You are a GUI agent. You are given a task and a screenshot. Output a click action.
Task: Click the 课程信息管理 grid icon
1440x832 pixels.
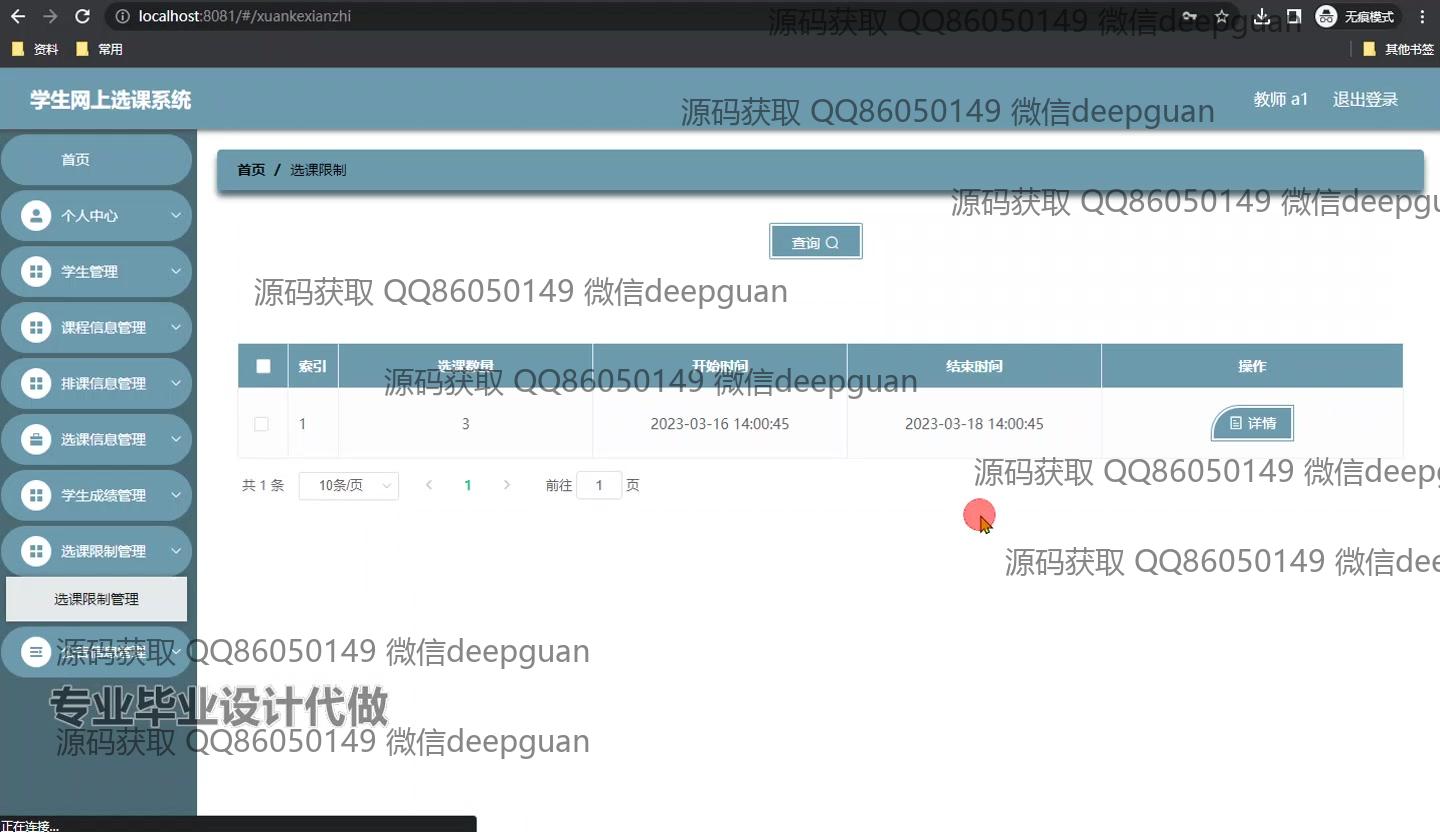[x=36, y=328]
